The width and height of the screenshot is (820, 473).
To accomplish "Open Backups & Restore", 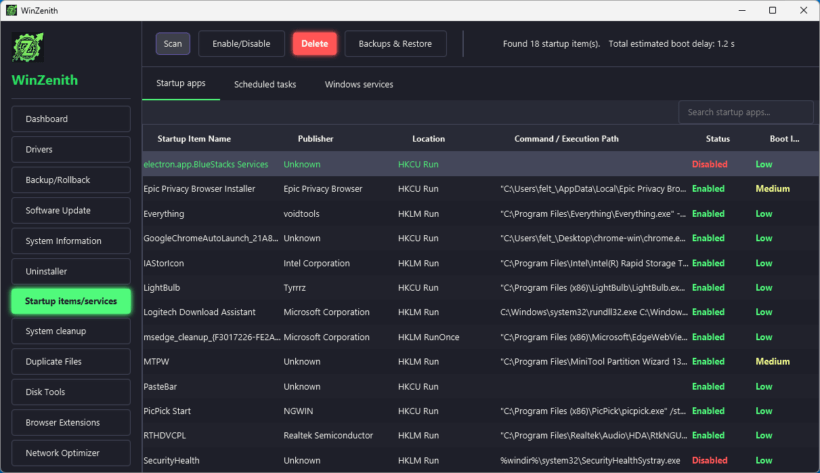I will coord(395,44).
